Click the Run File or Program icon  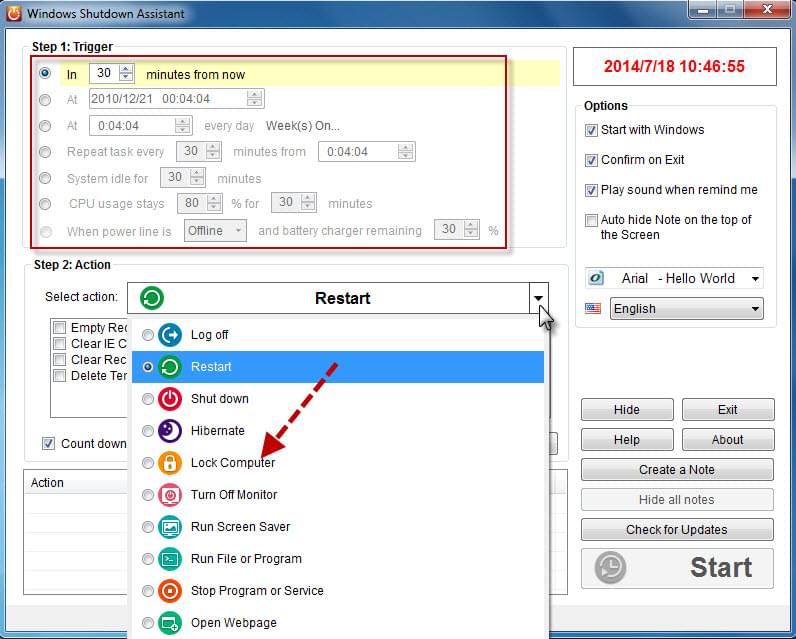(x=171, y=559)
